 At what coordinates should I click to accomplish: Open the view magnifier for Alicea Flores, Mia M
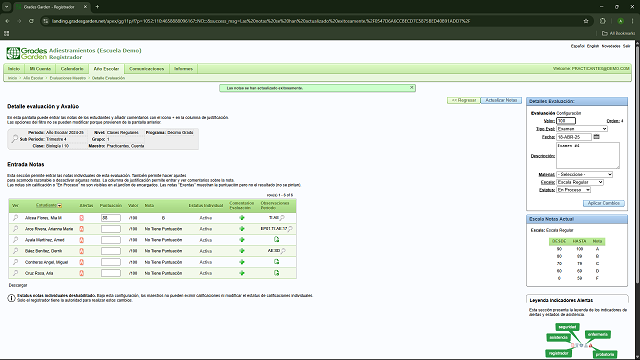point(16,218)
